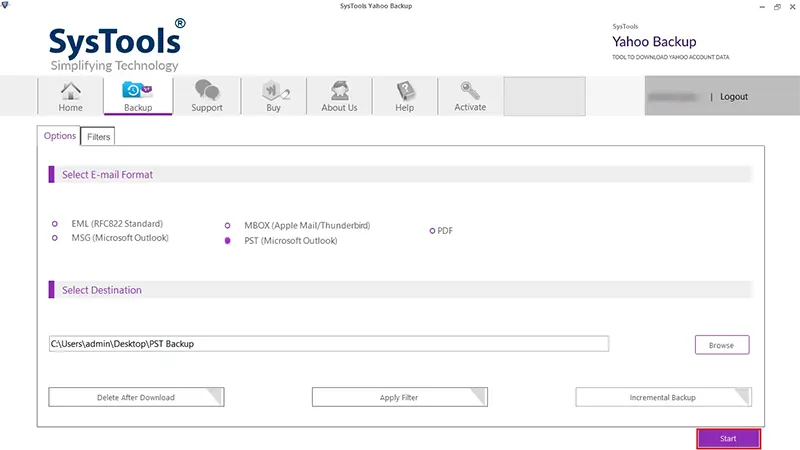Select the PDF format option
Screen dimensions: 800x450
click(432, 231)
